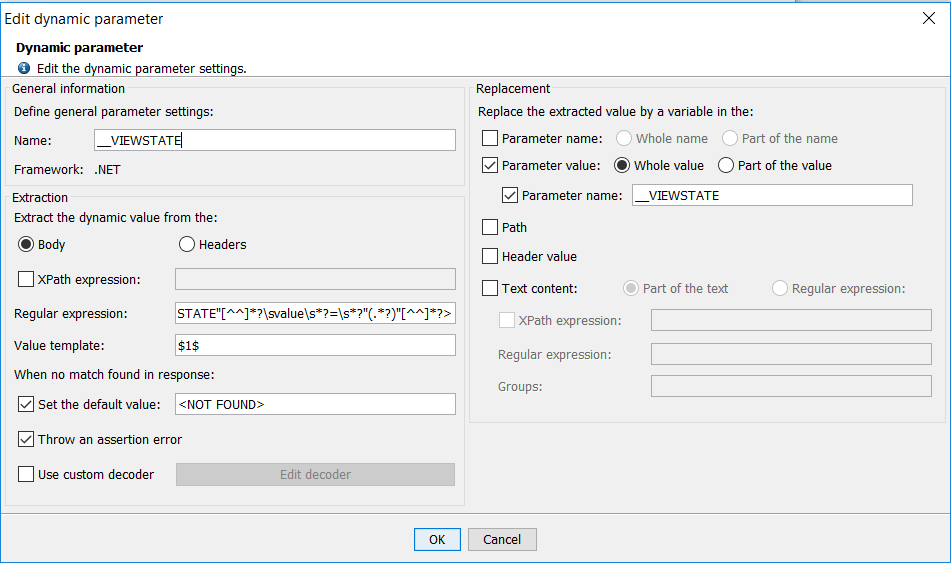Enable the XPath expression checkbox in Extraction
The width and height of the screenshot is (951, 563).
click(x=26, y=279)
